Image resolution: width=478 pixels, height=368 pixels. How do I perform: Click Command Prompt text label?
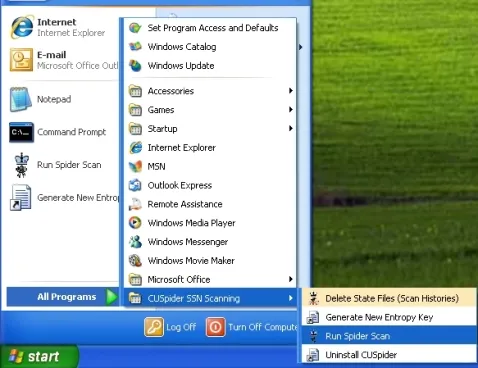click(71, 132)
